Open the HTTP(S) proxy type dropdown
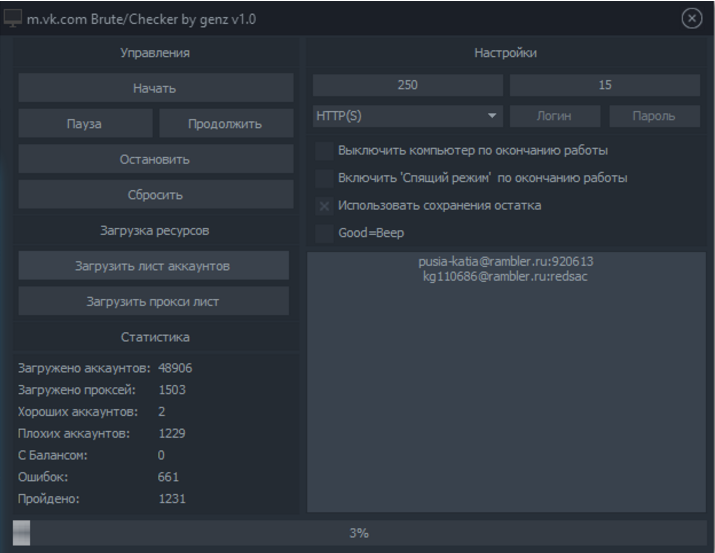Screen dimensions: 715x553 click(x=407, y=116)
